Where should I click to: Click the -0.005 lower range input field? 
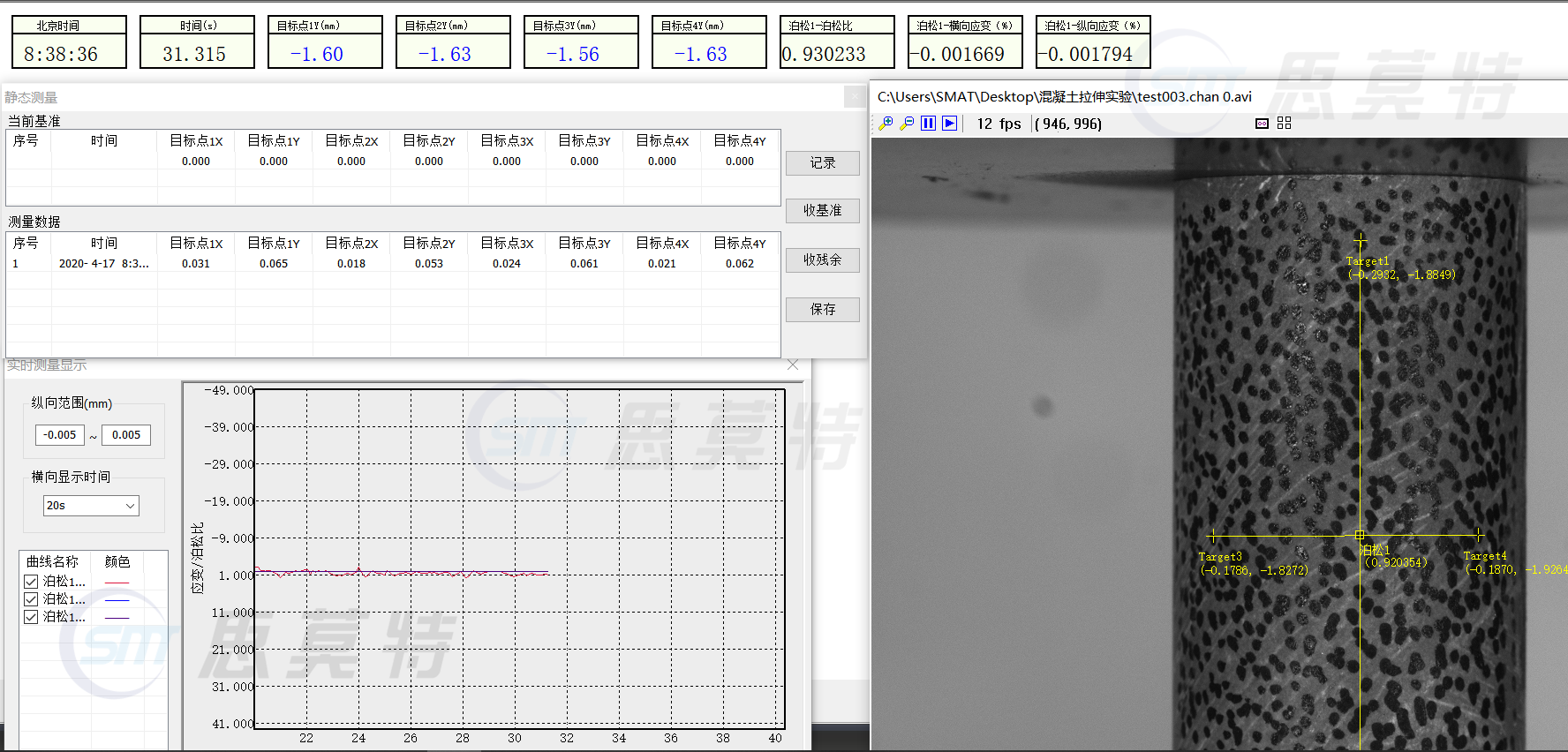pos(60,435)
